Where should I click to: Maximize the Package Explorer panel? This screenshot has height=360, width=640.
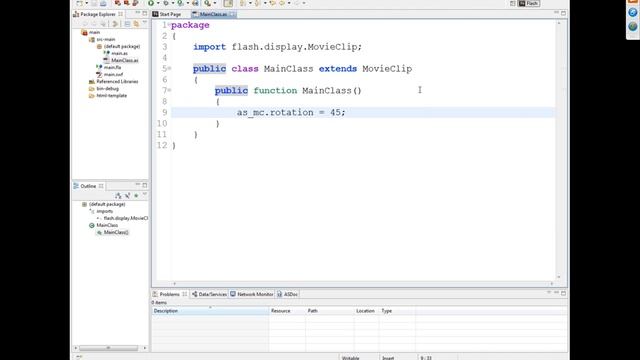tap(144, 13)
